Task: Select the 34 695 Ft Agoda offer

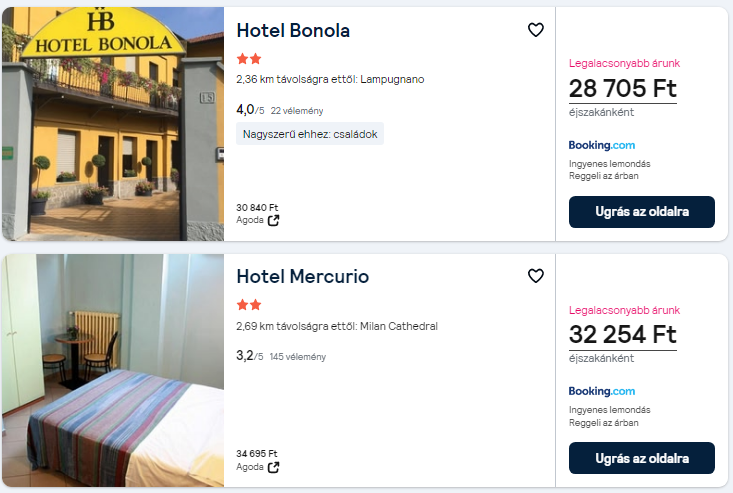Action: coord(257,454)
